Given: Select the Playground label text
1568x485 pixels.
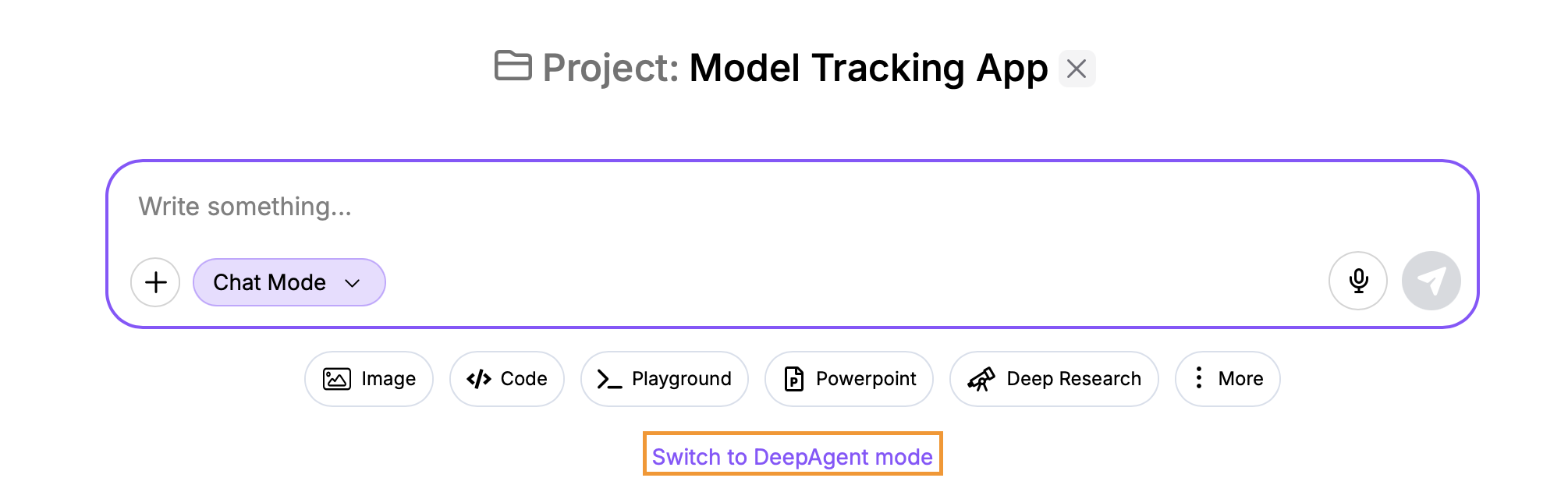Looking at the screenshot, I should click(681, 379).
